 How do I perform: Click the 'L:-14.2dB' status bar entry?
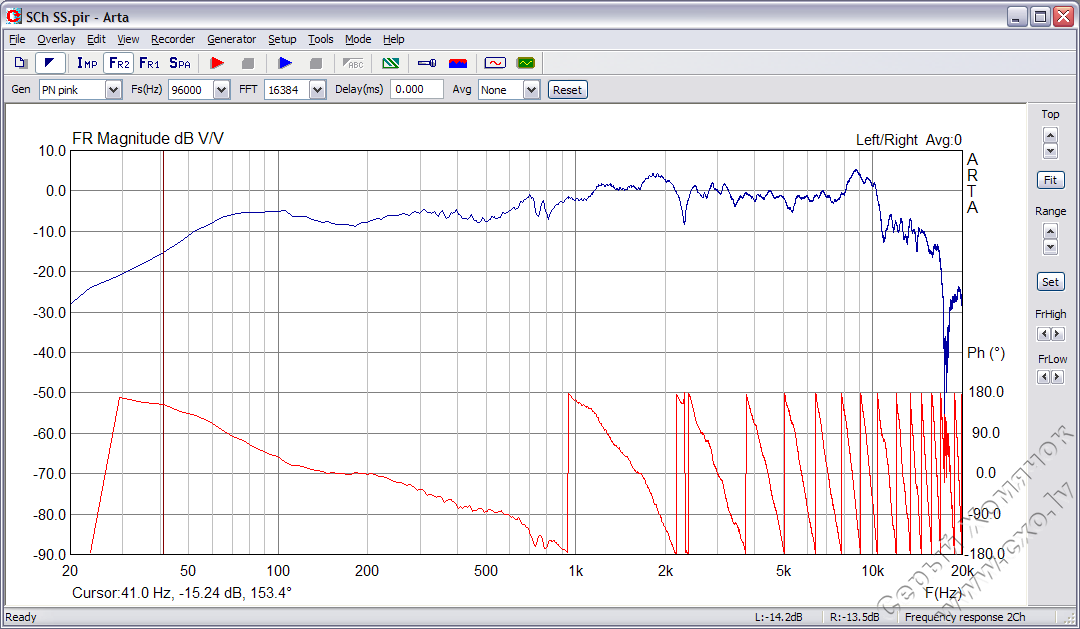tap(778, 617)
